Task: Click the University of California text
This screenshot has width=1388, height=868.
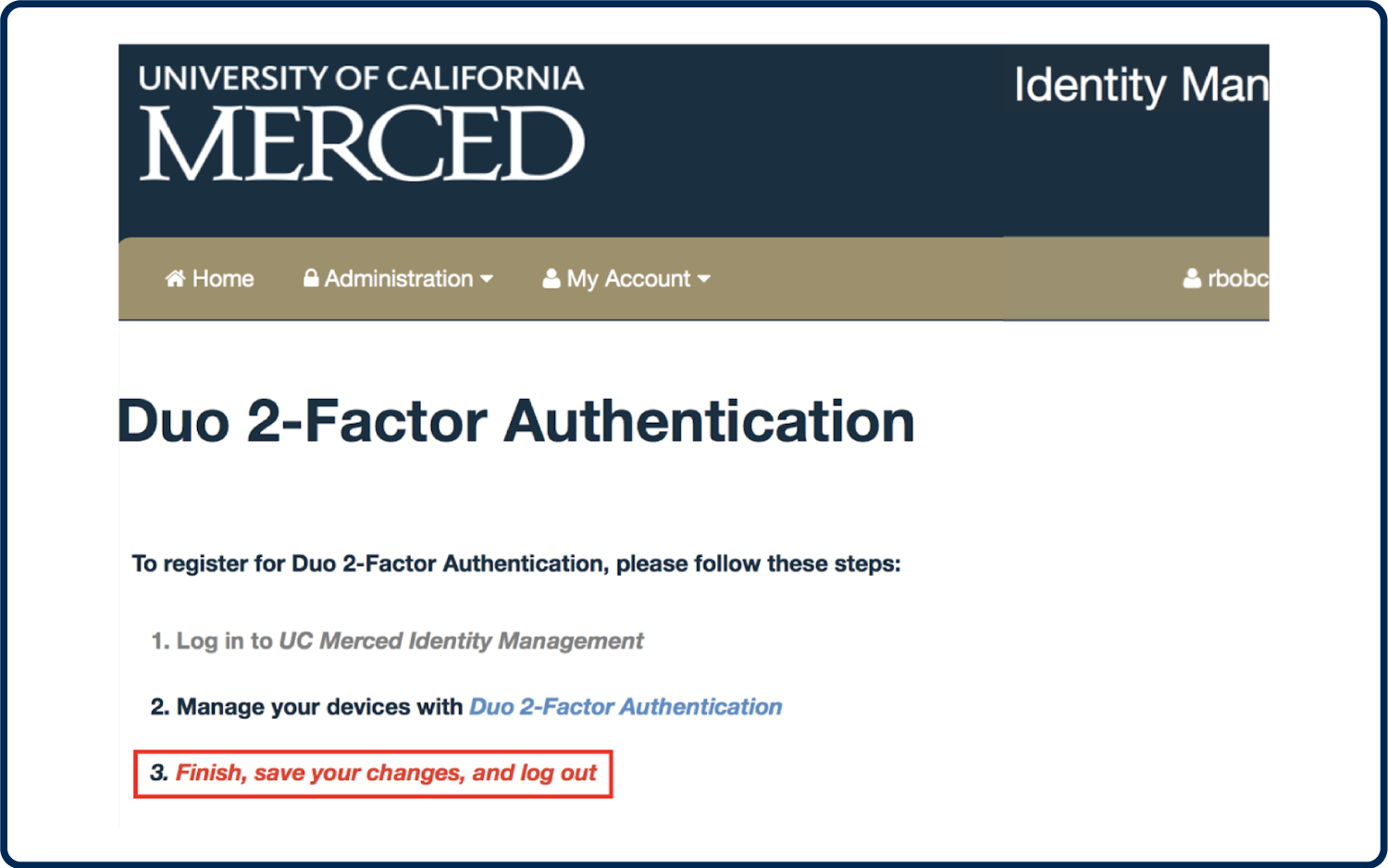Action: coord(361,79)
